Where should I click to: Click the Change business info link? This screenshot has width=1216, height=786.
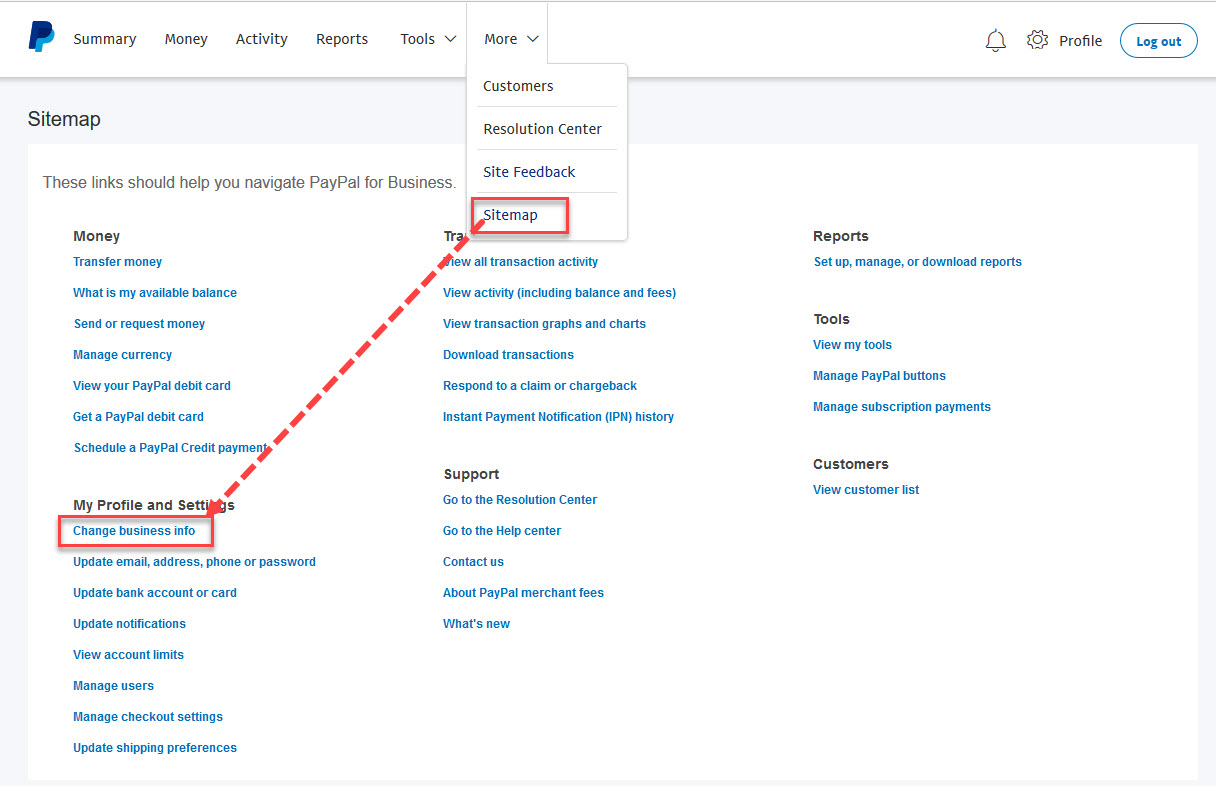coord(134,531)
